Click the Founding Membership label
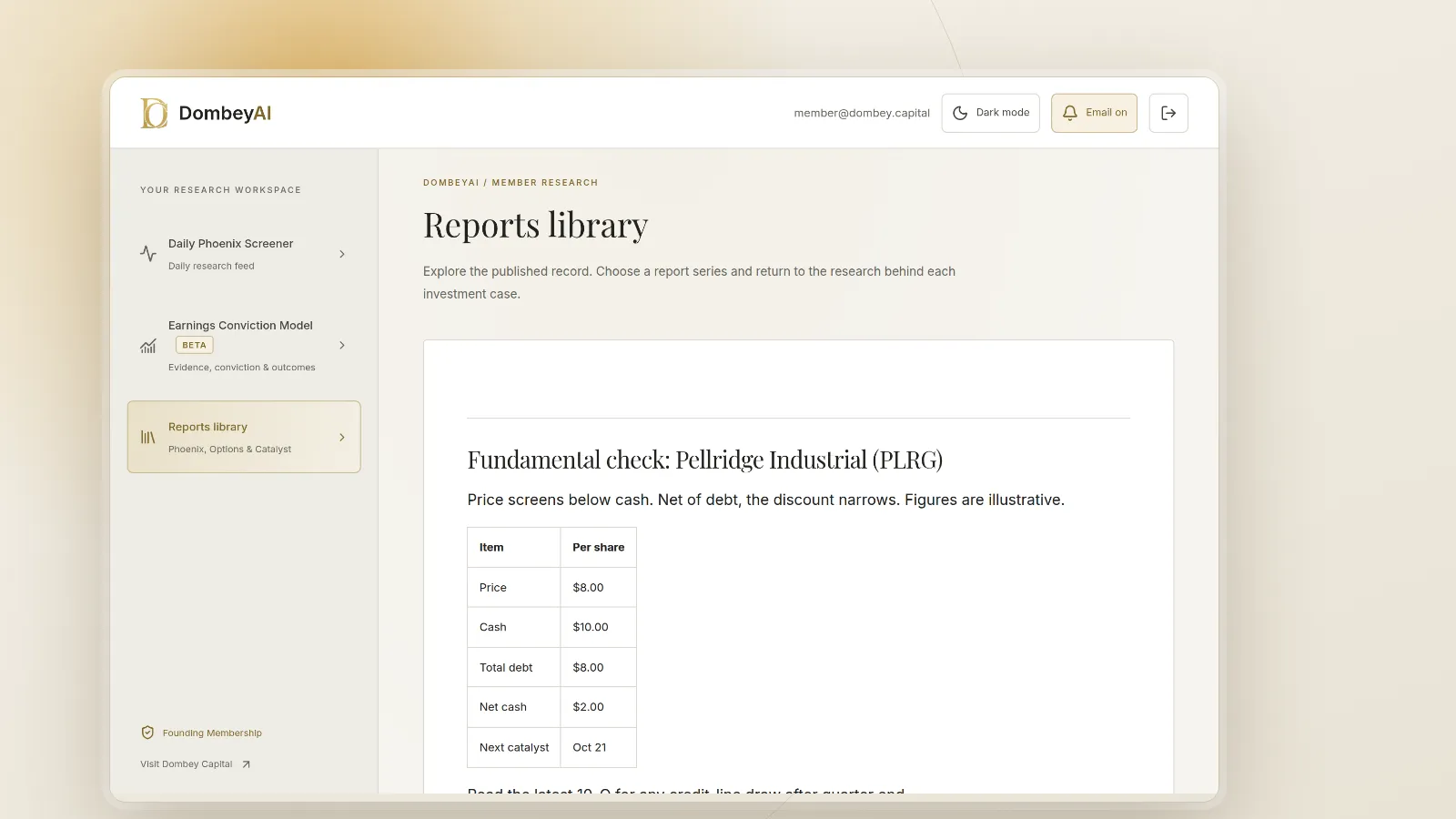 212,733
